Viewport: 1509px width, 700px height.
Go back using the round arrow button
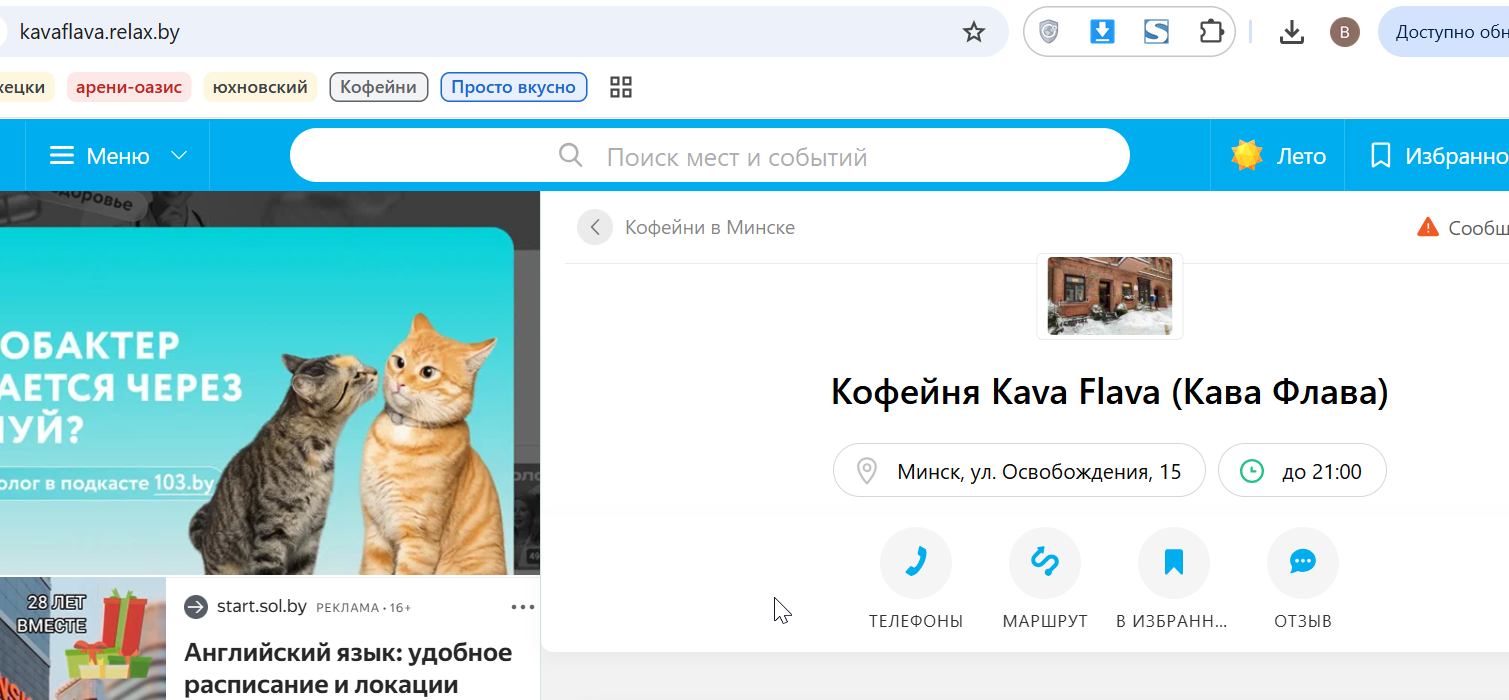[594, 227]
